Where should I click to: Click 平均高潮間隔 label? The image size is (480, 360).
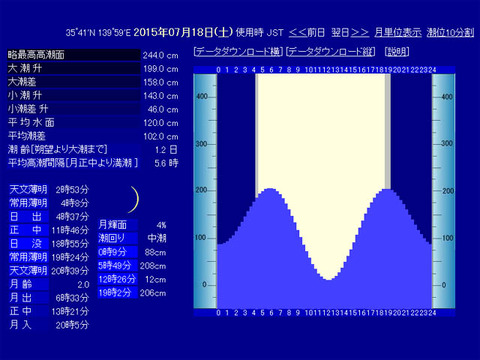[73, 163]
